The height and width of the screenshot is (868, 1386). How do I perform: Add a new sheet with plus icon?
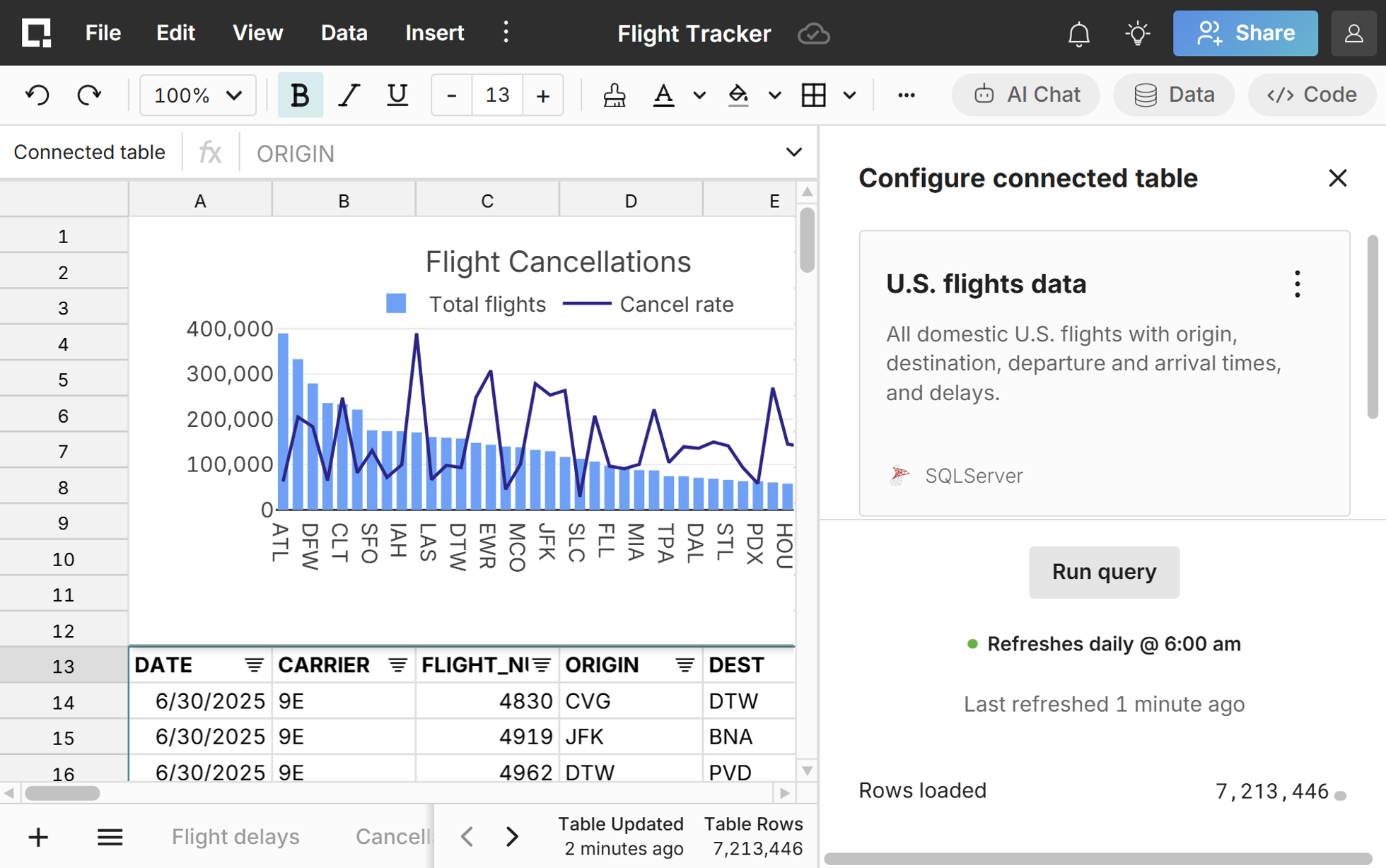tap(38, 838)
